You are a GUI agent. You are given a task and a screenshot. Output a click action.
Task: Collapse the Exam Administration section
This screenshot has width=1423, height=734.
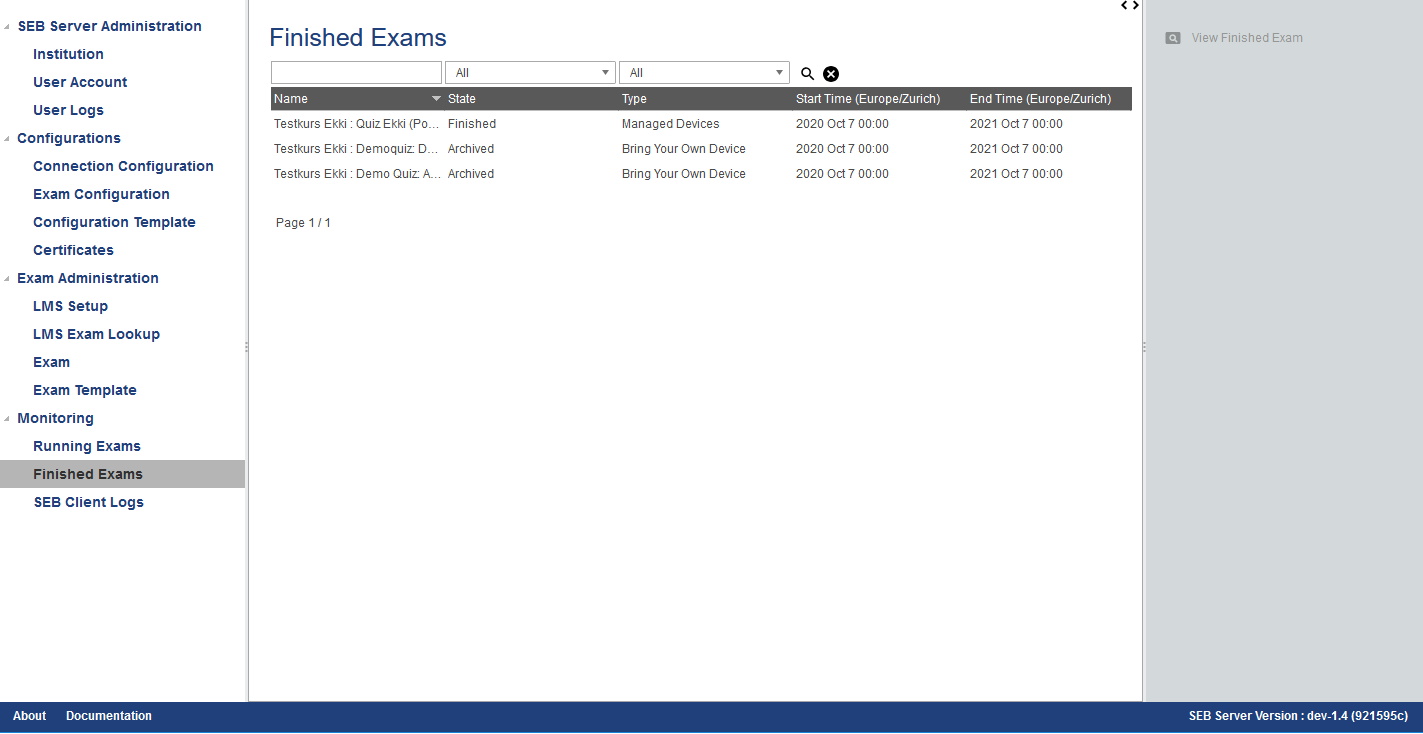8,279
